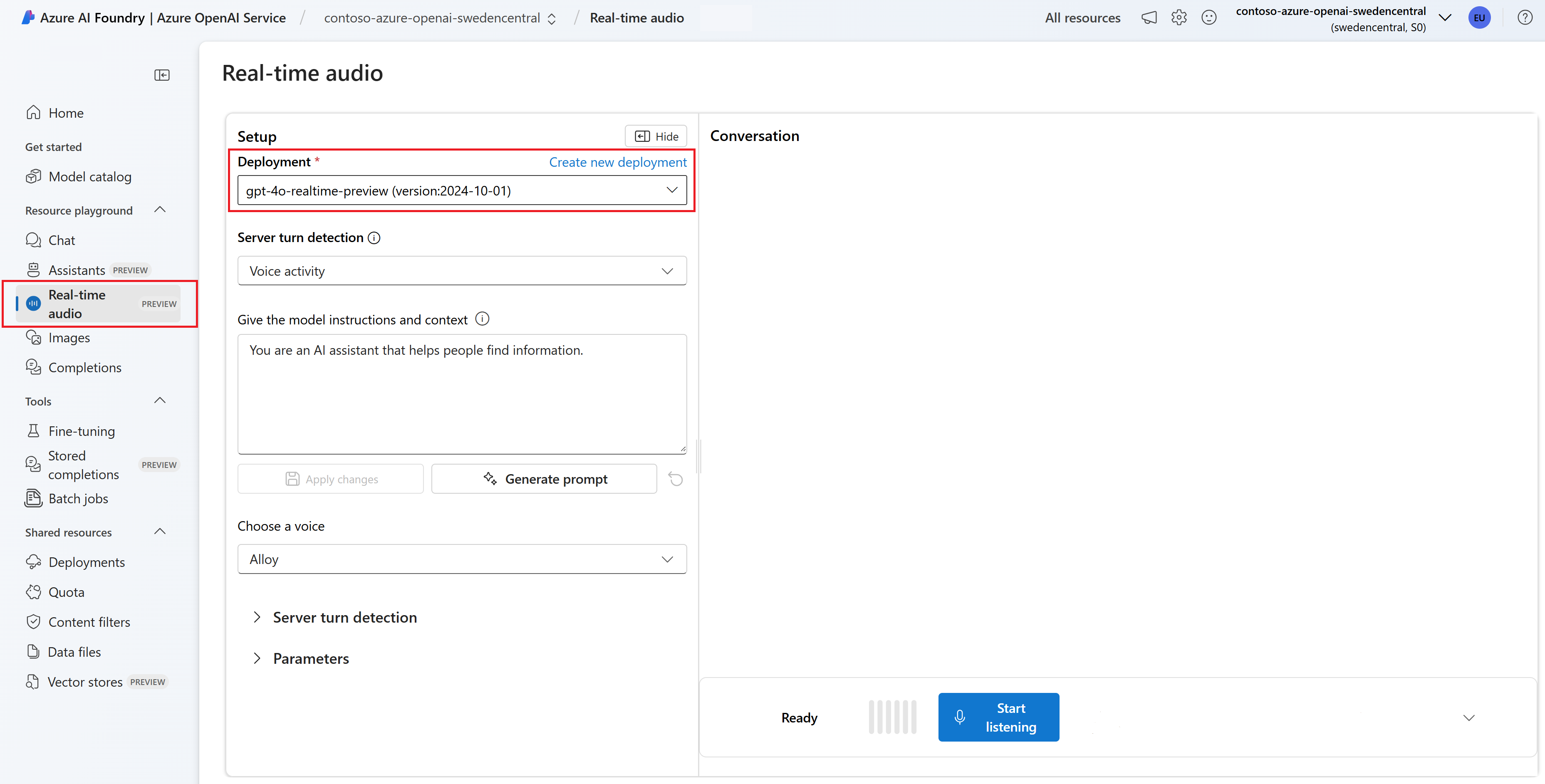The image size is (1545, 784).
Task: Click the Conversation heading
Action: coord(755,136)
